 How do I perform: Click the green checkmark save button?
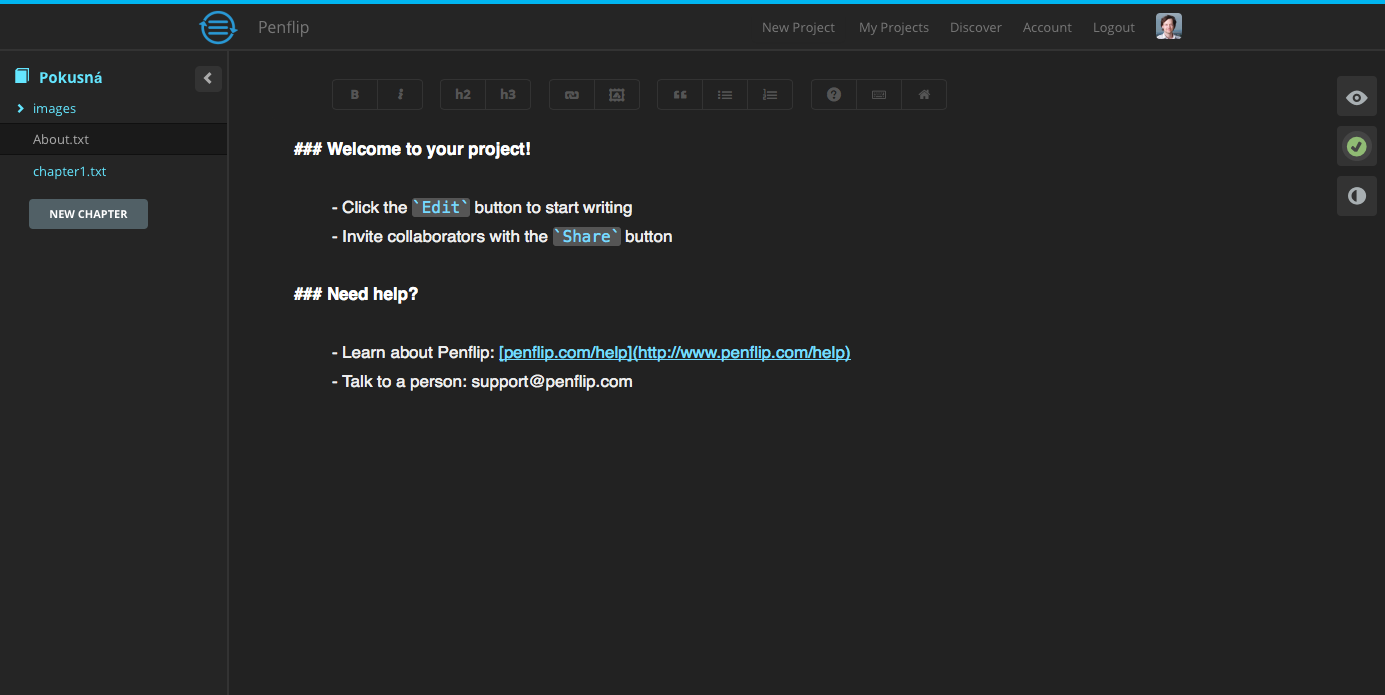click(x=1357, y=147)
